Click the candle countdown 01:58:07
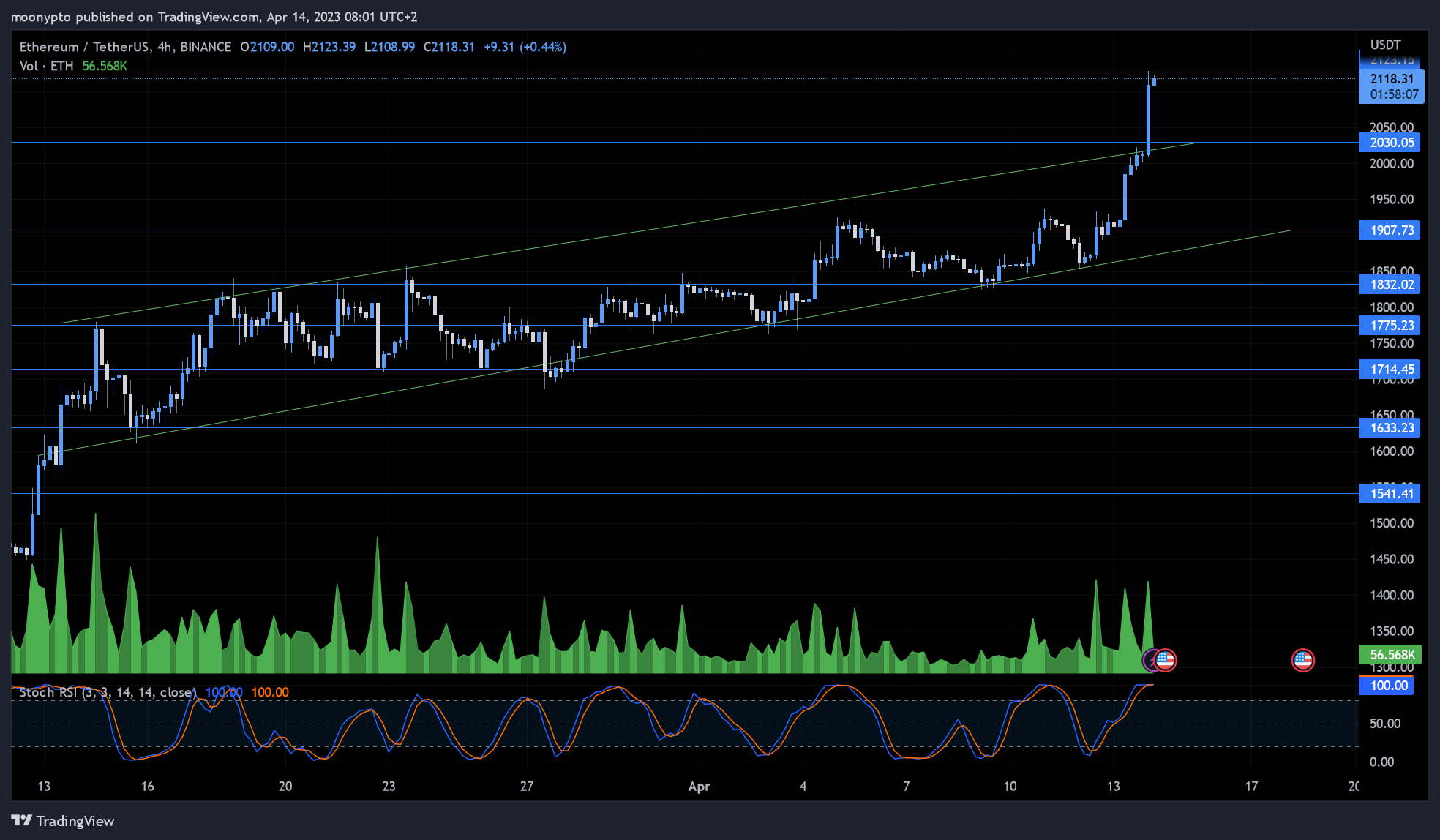Image resolution: width=1440 pixels, height=840 pixels. click(x=1394, y=94)
